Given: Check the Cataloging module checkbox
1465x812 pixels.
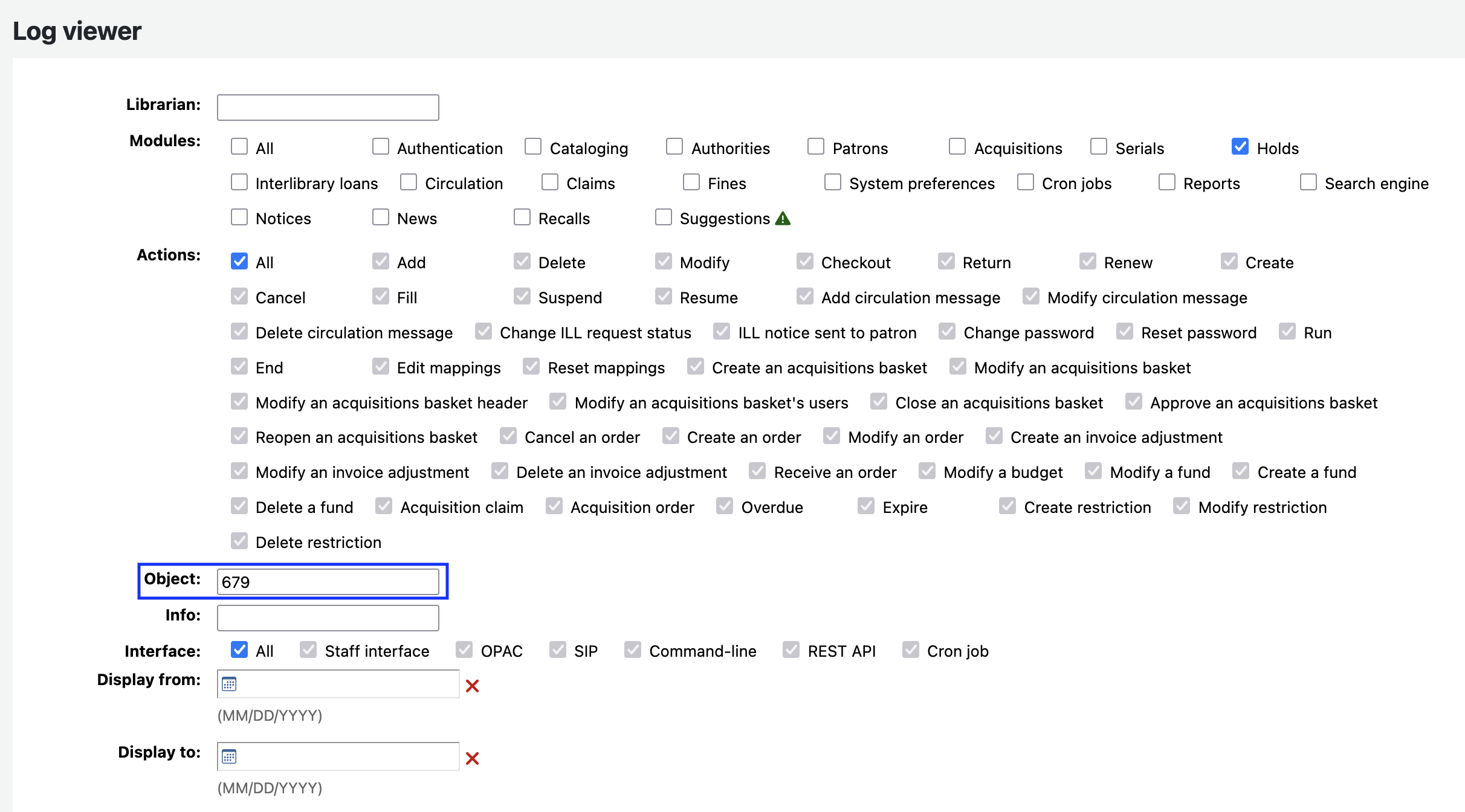Looking at the screenshot, I should tap(533, 147).
